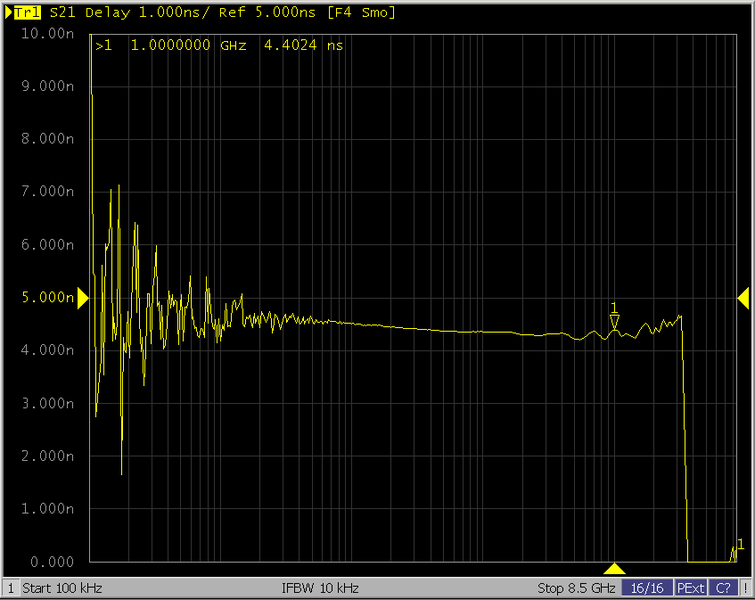
Task: Toggle the C? correction status indicator
Action: tap(723, 588)
